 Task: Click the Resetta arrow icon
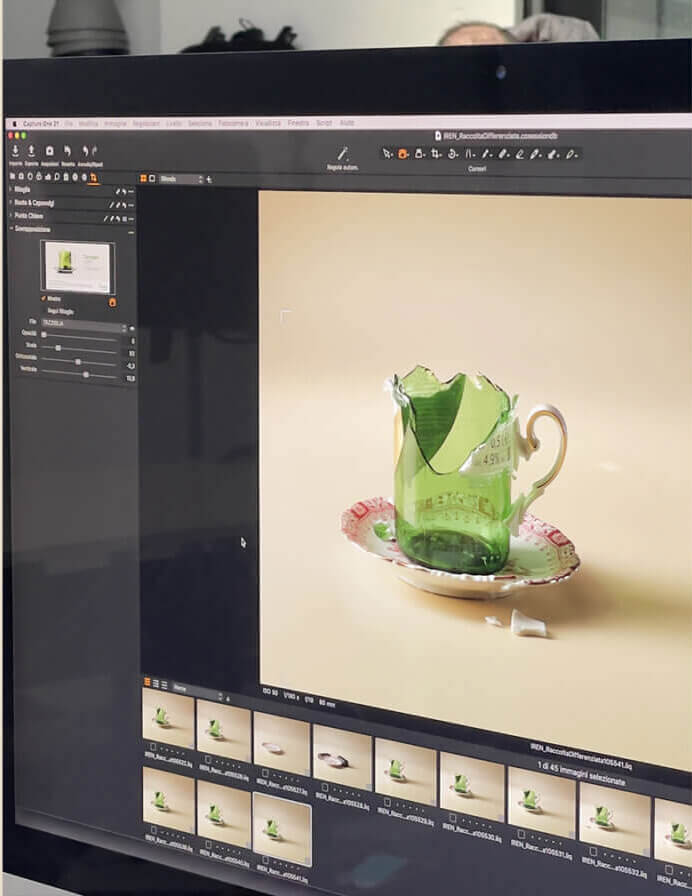(67, 151)
